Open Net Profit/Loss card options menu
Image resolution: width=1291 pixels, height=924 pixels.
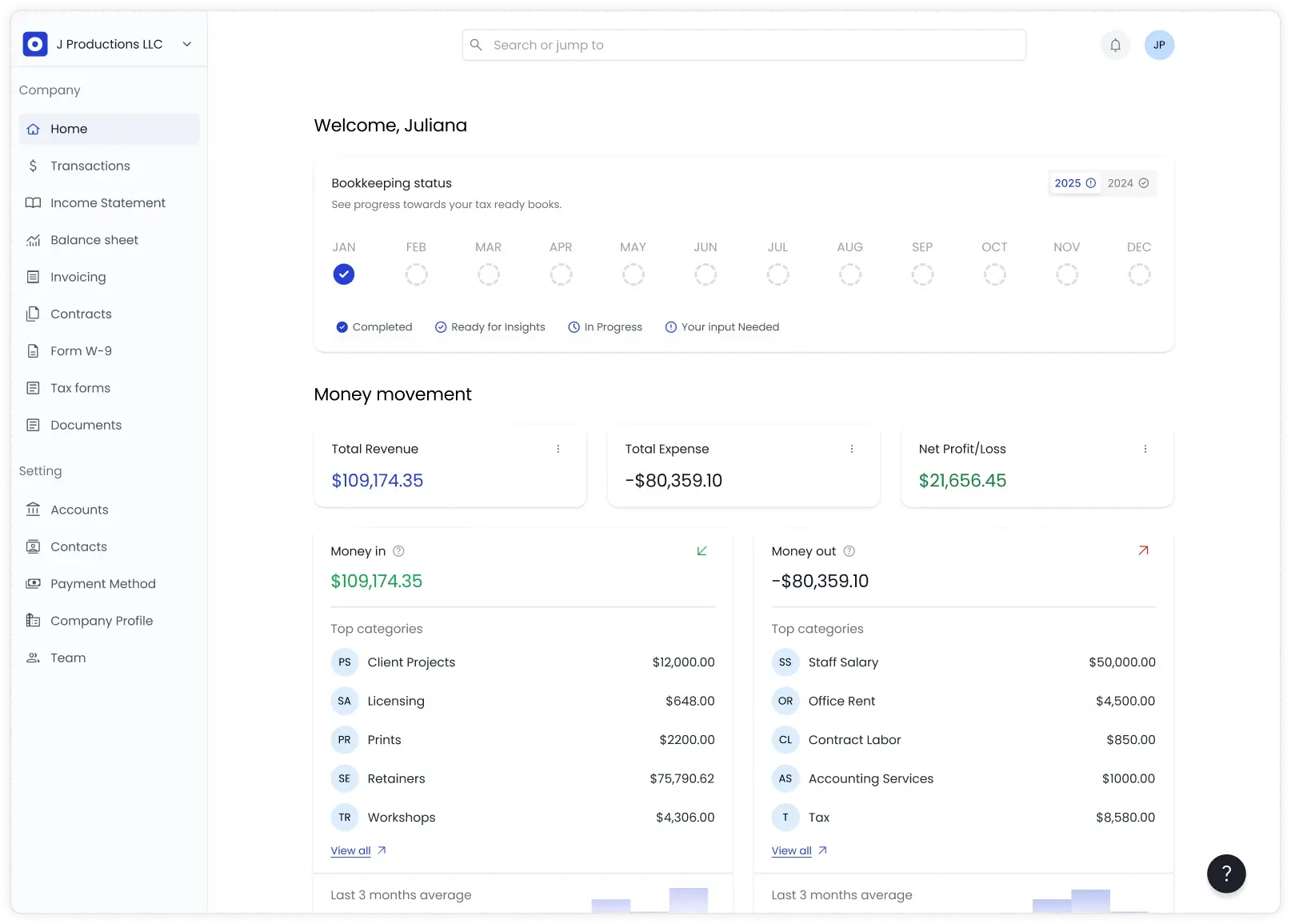(1145, 449)
